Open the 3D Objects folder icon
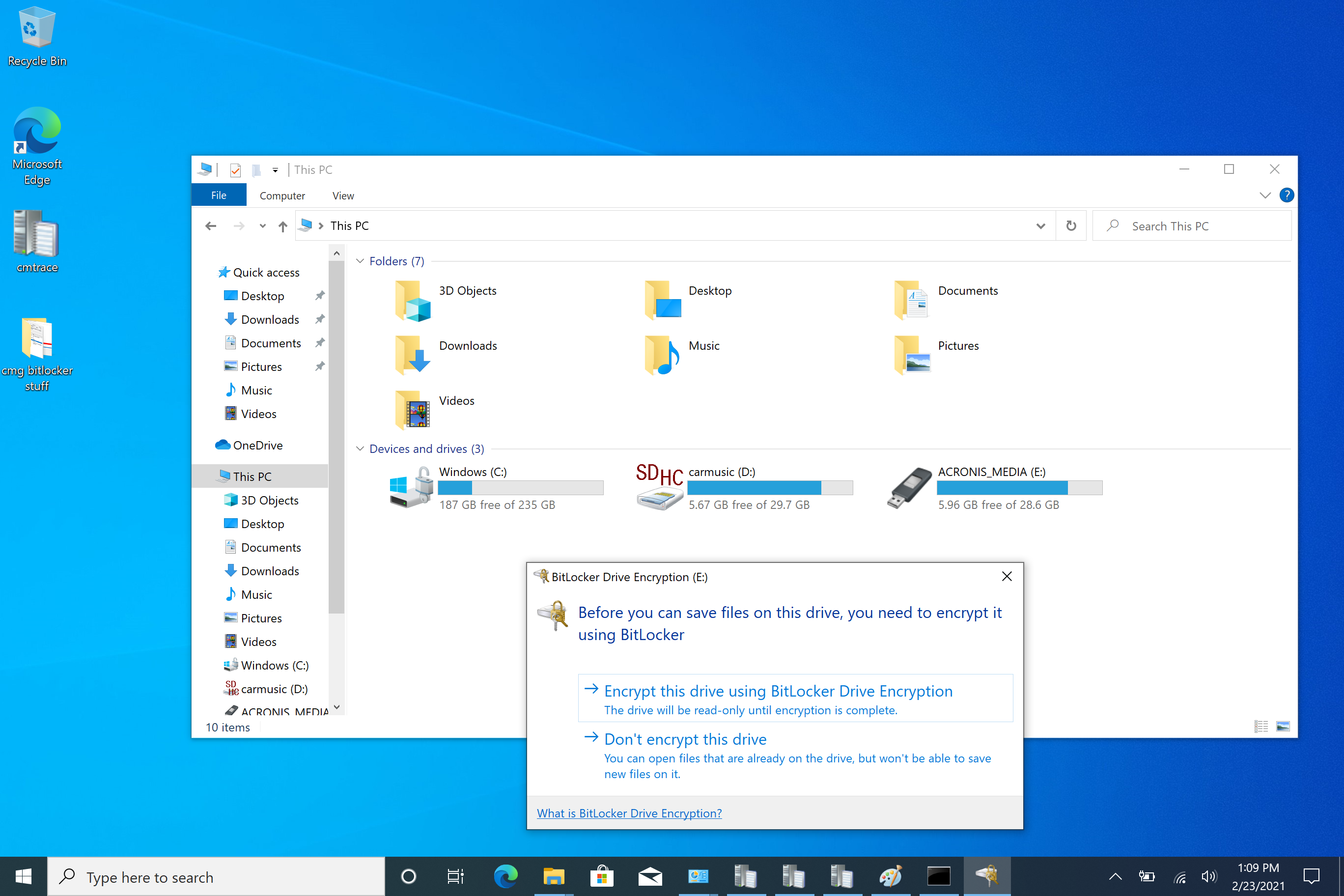This screenshot has width=1344, height=896. tap(413, 301)
